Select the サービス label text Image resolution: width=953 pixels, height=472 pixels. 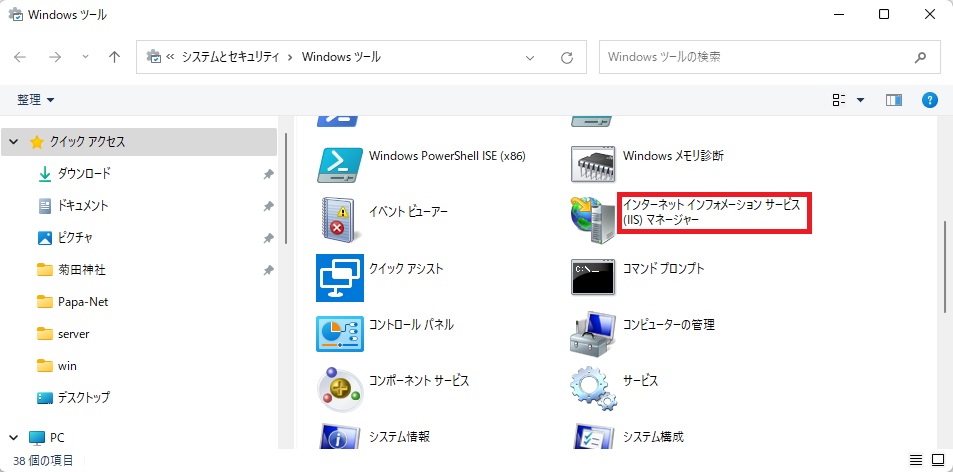click(x=640, y=381)
